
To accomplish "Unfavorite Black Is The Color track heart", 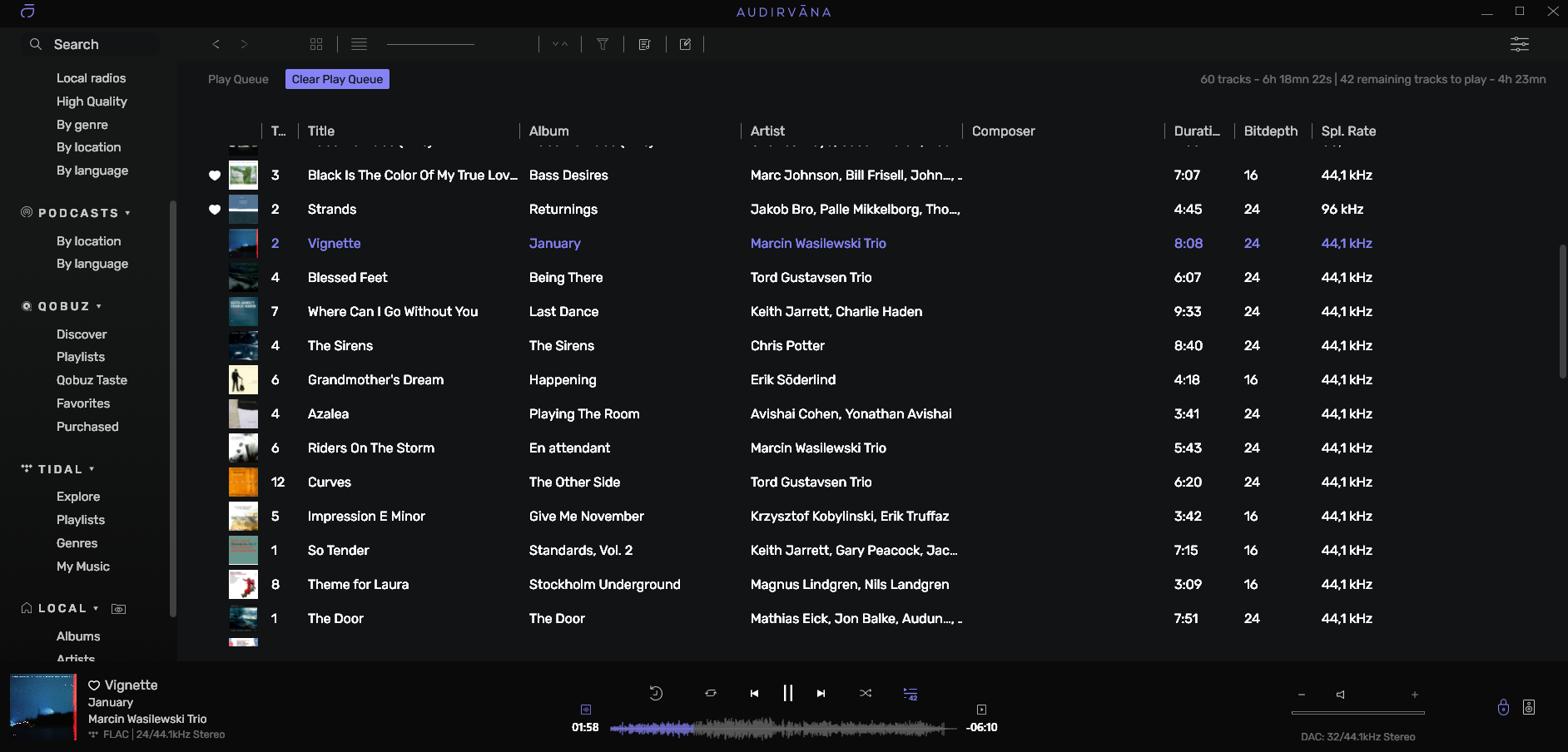I will click(215, 176).
